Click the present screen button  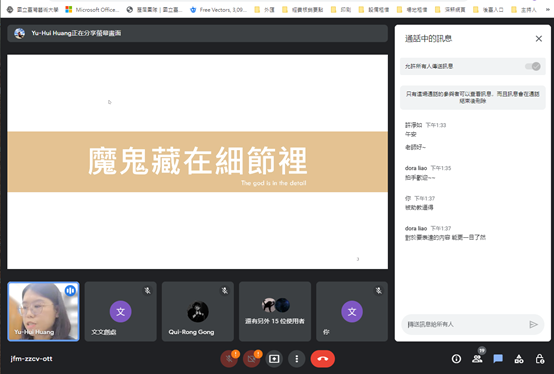tap(274, 359)
